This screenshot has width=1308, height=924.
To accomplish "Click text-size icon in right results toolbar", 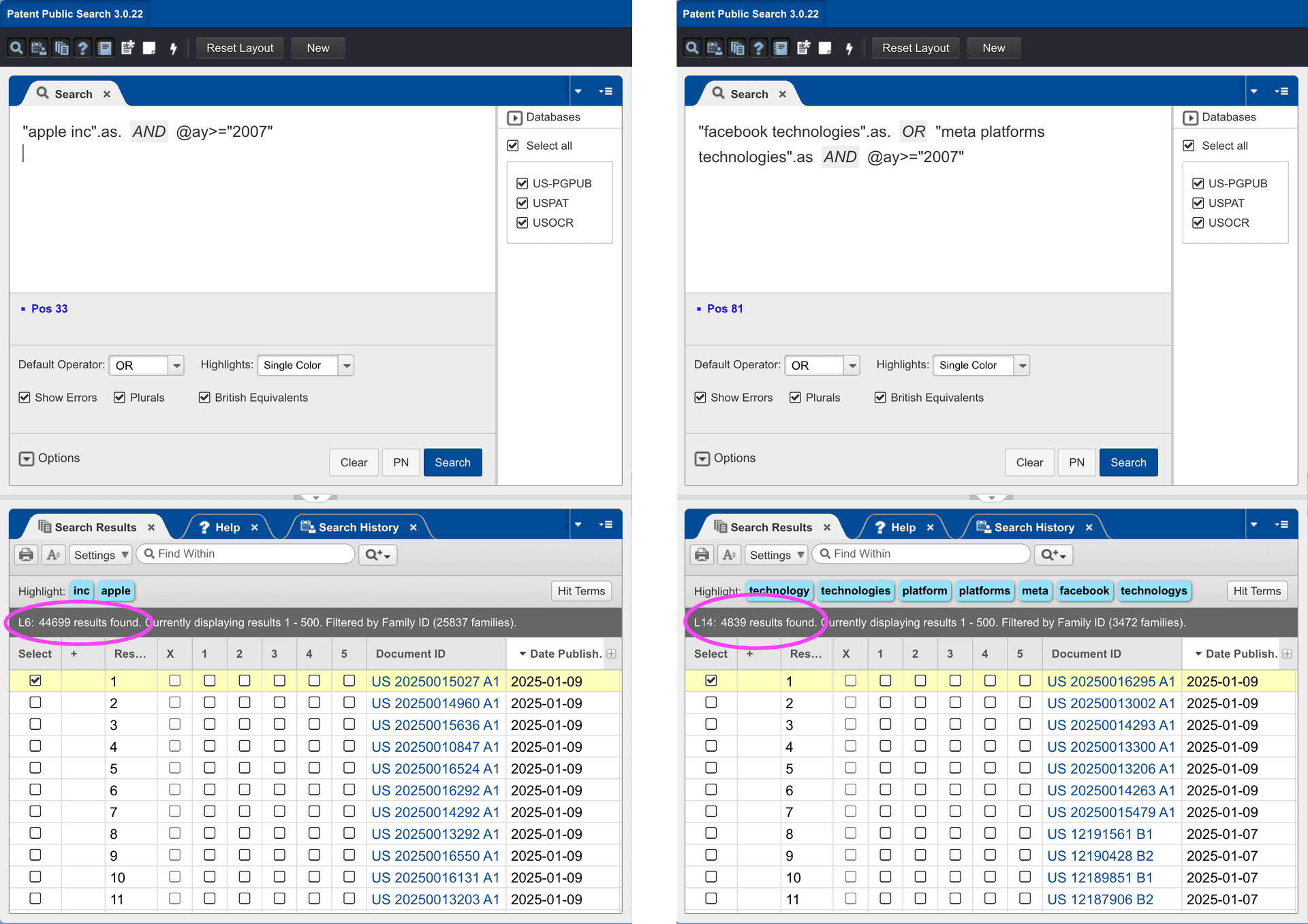I will tap(729, 554).
